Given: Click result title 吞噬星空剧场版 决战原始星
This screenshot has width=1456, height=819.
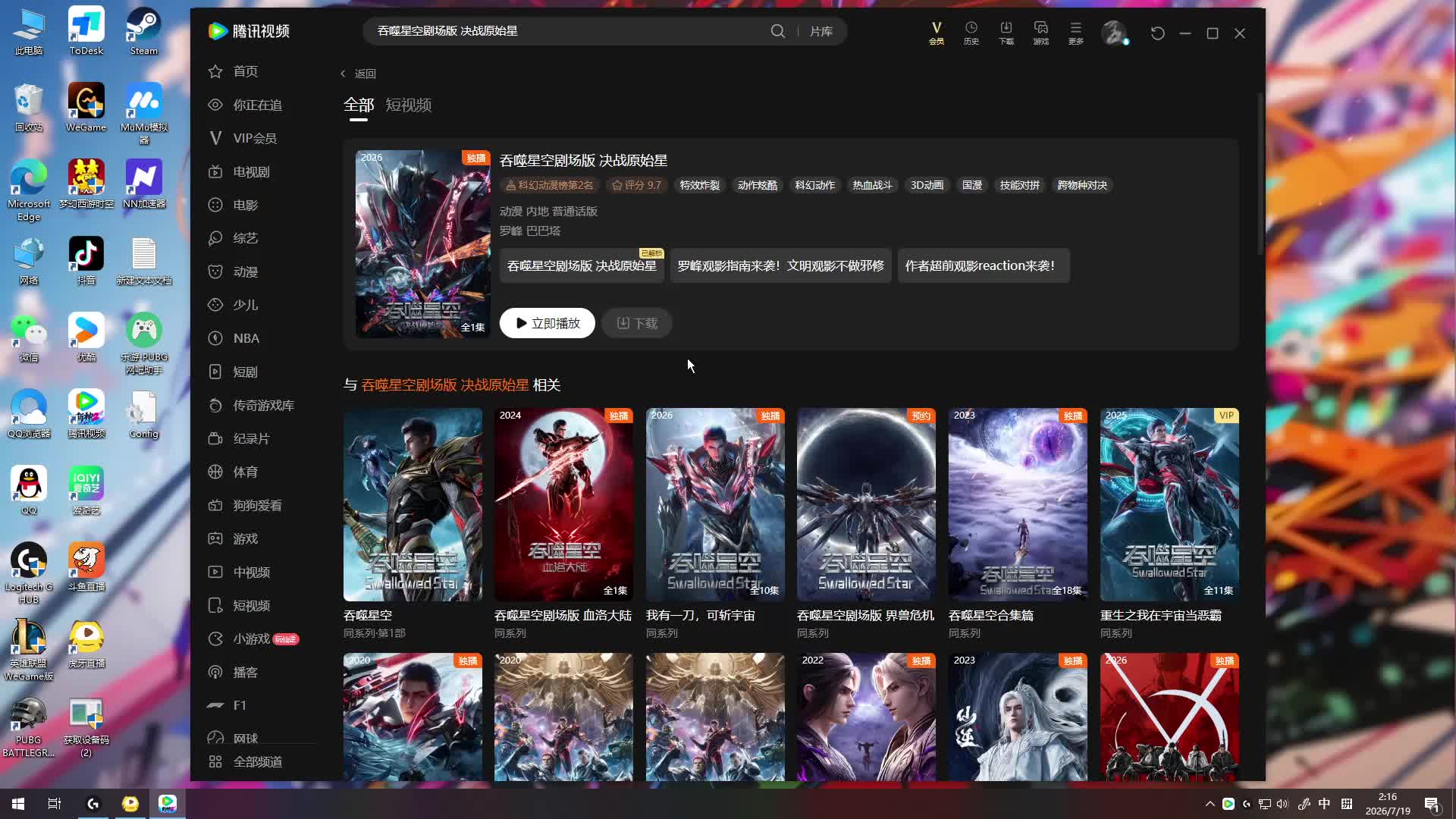Looking at the screenshot, I should click(x=583, y=161).
